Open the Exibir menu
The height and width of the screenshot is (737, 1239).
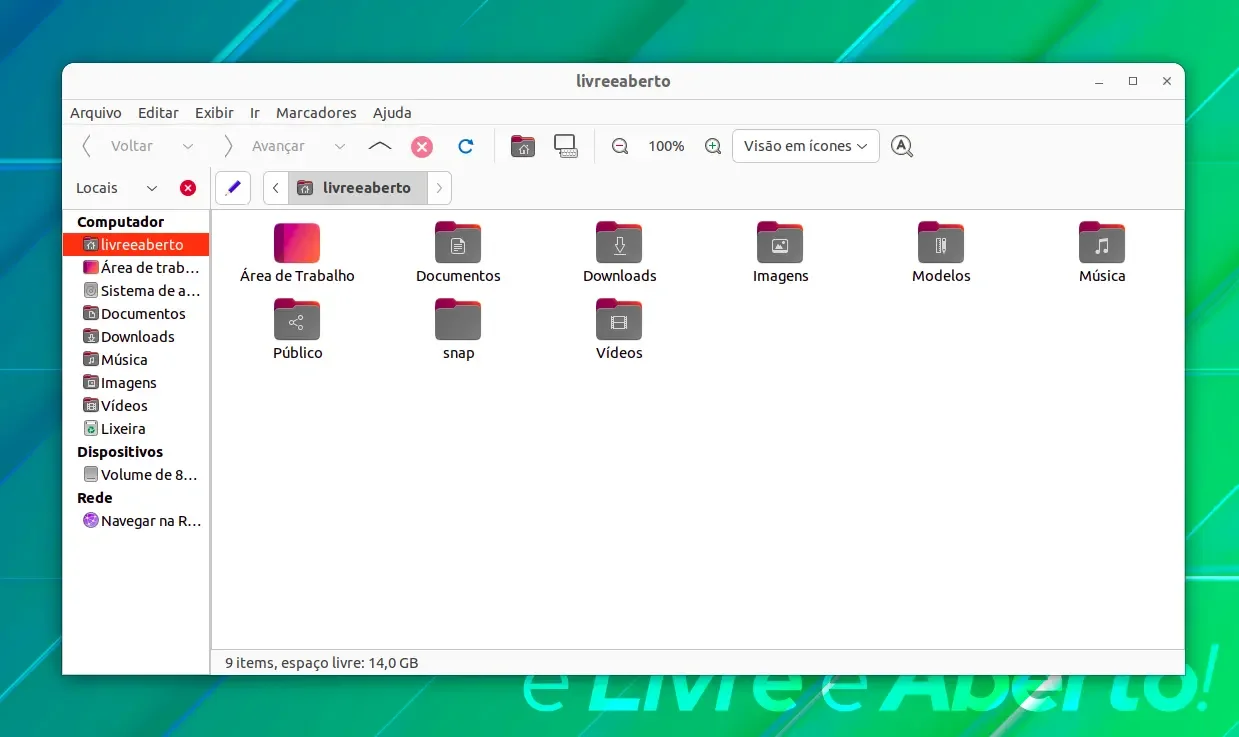point(214,113)
